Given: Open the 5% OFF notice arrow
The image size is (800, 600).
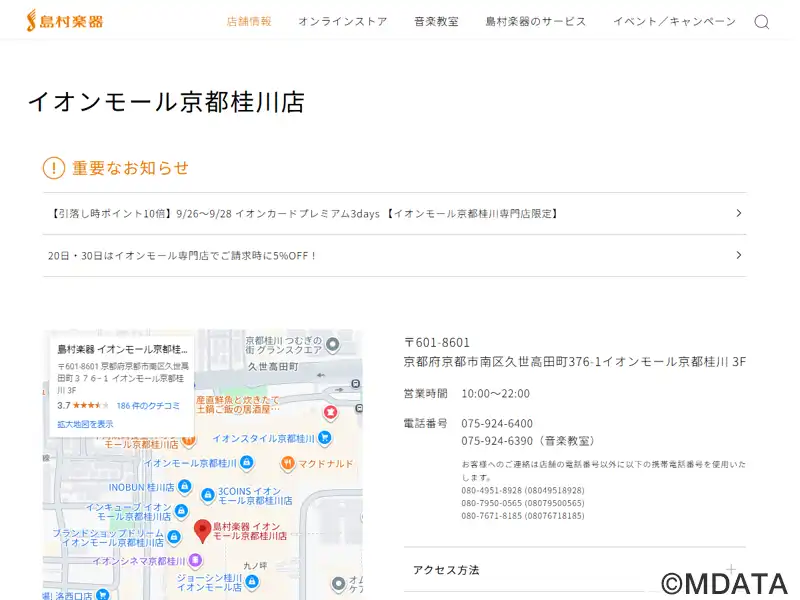Looking at the screenshot, I should (x=738, y=255).
